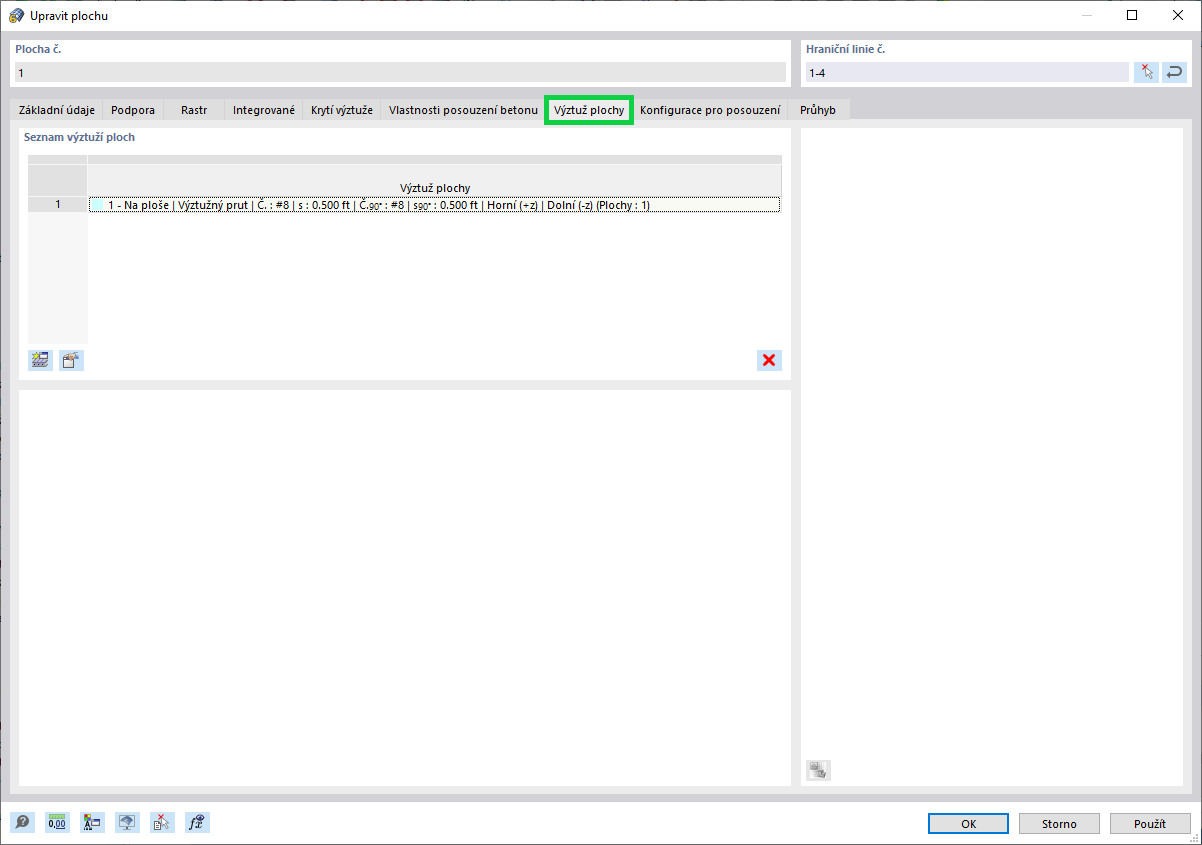This screenshot has width=1202, height=845.
Task: Add a new surface reinforcement via the wizard icon
Action: [x=39, y=360]
